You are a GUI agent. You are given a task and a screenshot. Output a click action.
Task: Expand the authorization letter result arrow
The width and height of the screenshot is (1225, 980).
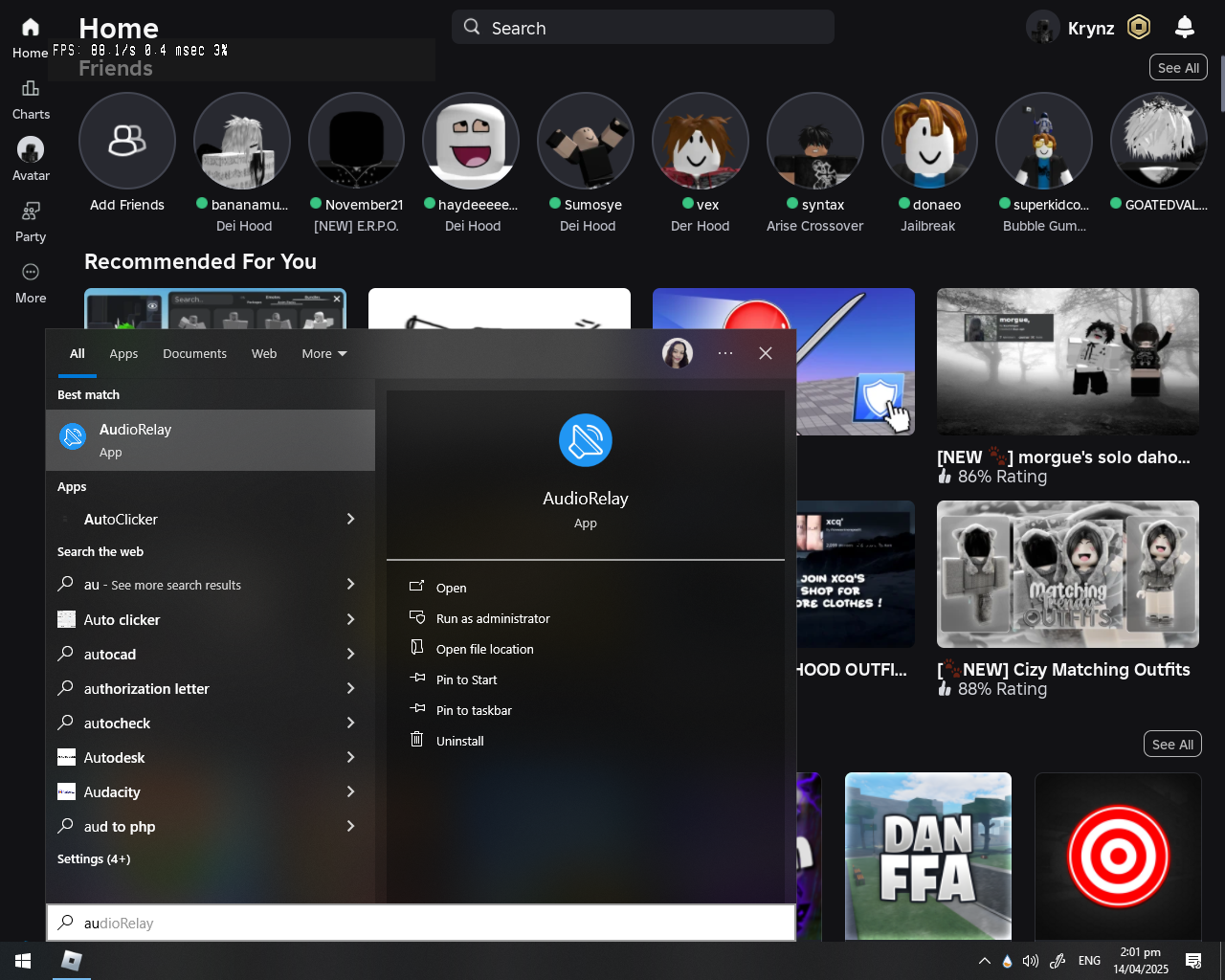(350, 688)
